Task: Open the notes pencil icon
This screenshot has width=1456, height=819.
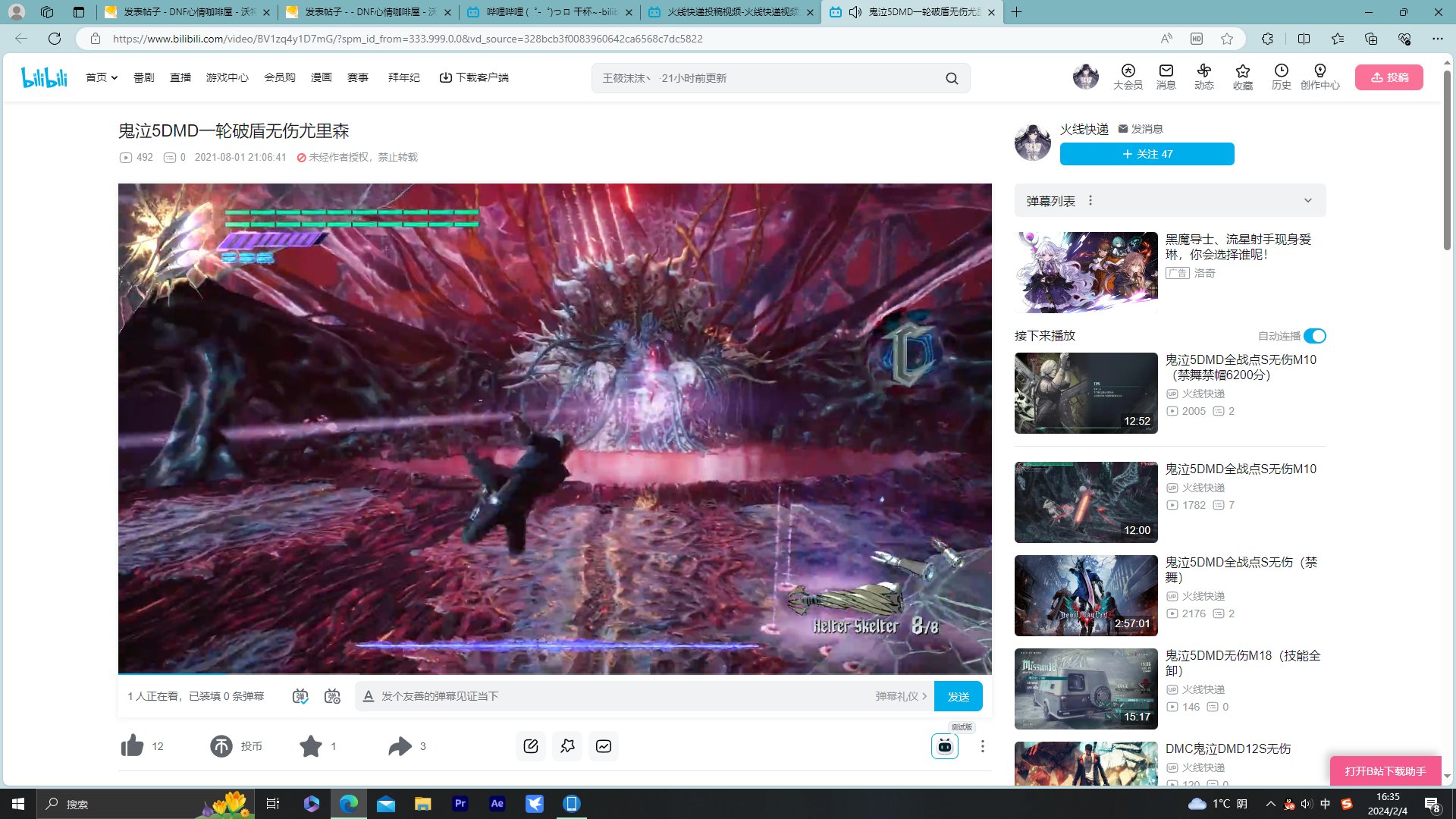Action: pos(531,746)
